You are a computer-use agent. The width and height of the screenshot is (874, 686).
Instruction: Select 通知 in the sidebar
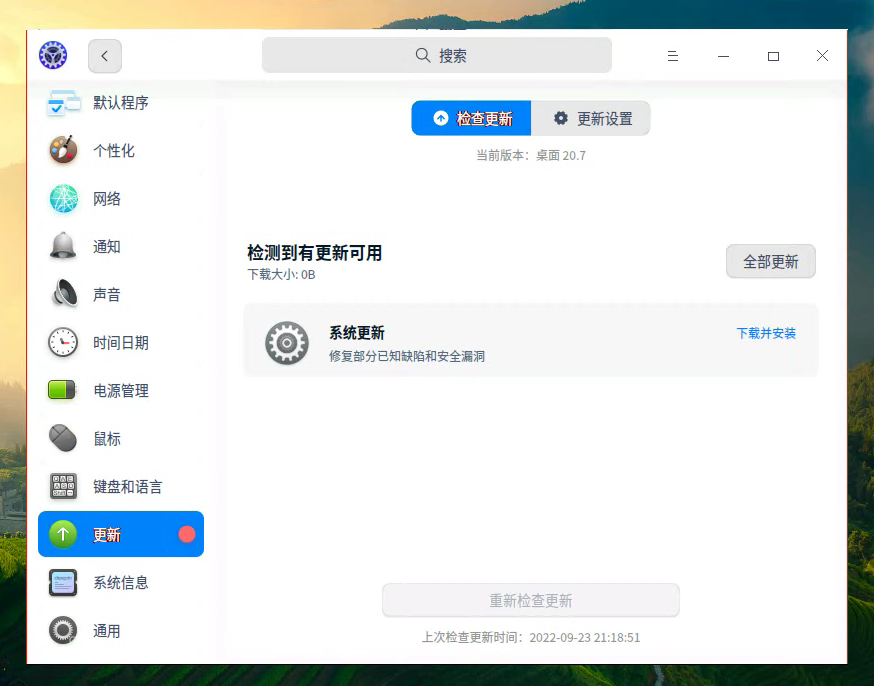pyautogui.click(x=121, y=246)
